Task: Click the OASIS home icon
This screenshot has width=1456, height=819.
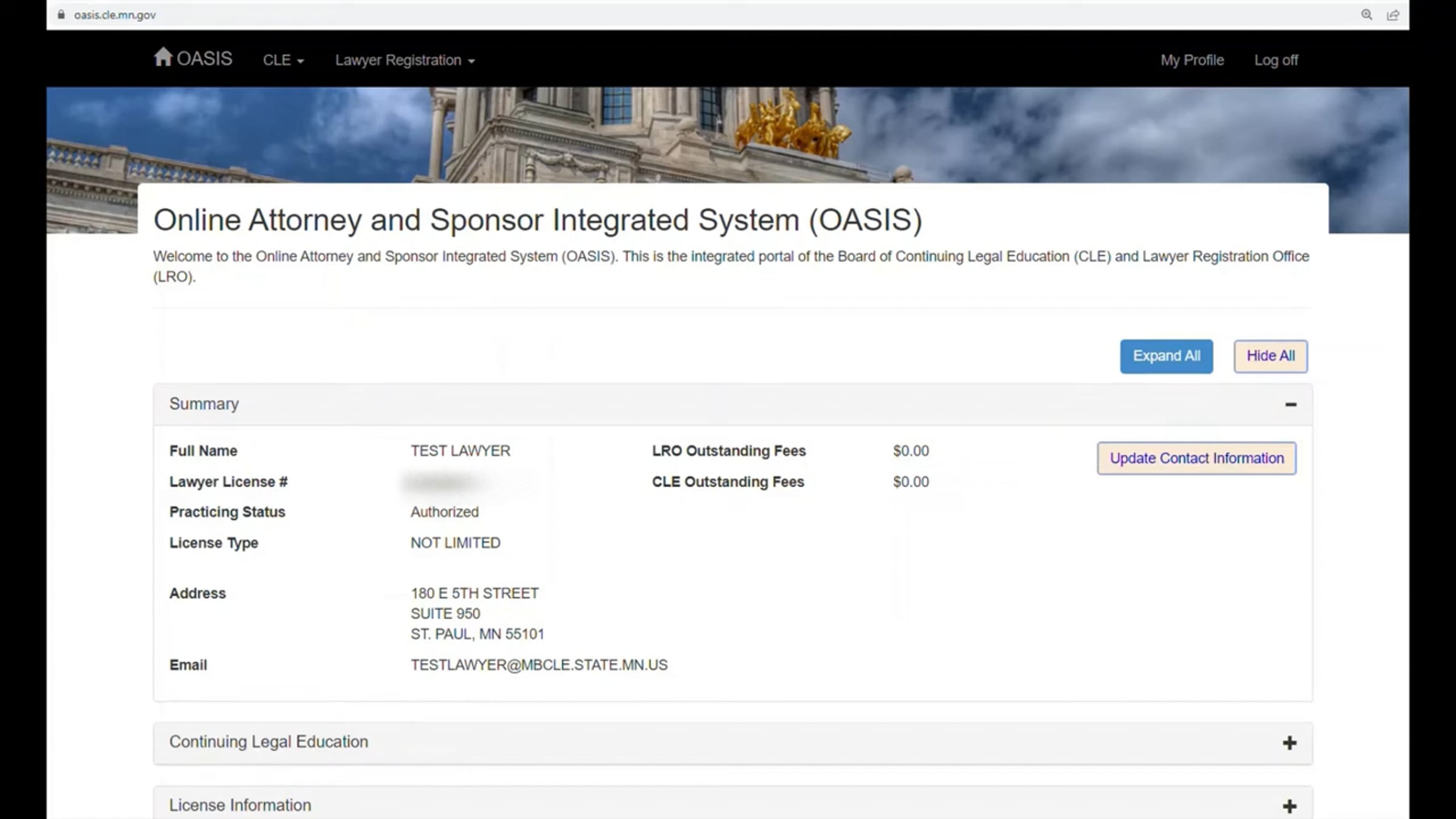Action: point(163,57)
